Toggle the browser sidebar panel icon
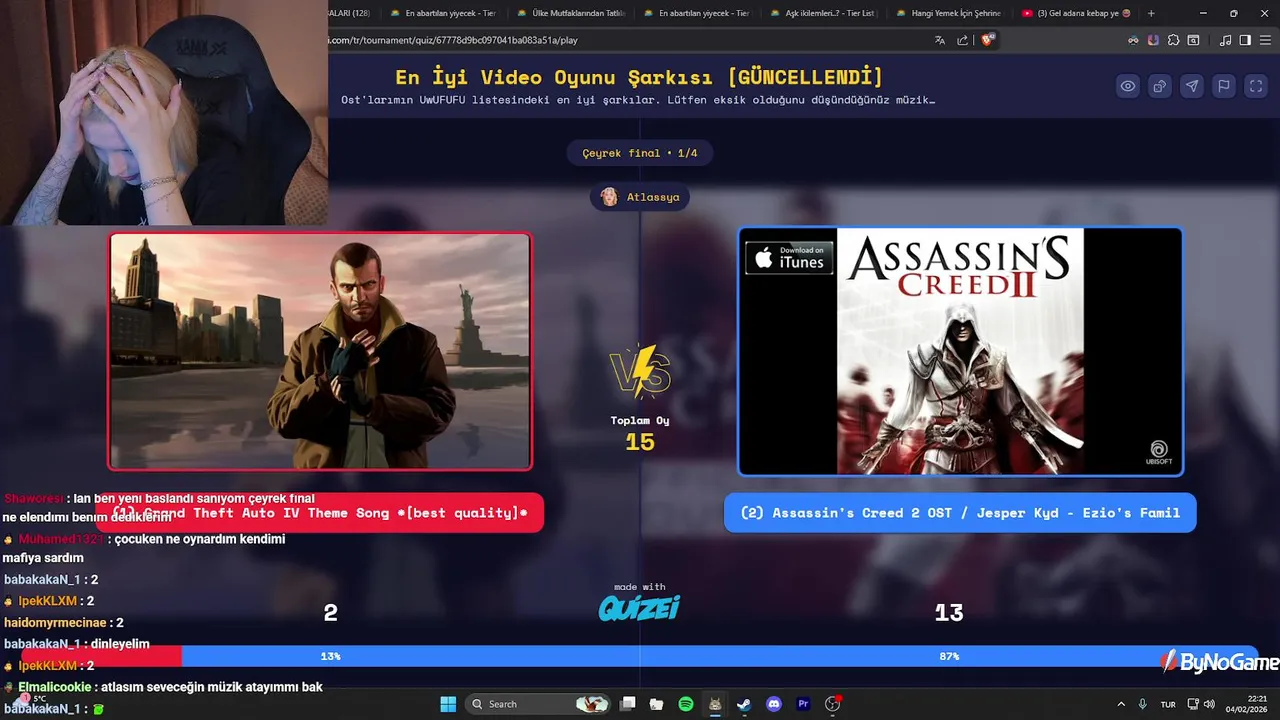The image size is (1280, 720). point(1245,40)
